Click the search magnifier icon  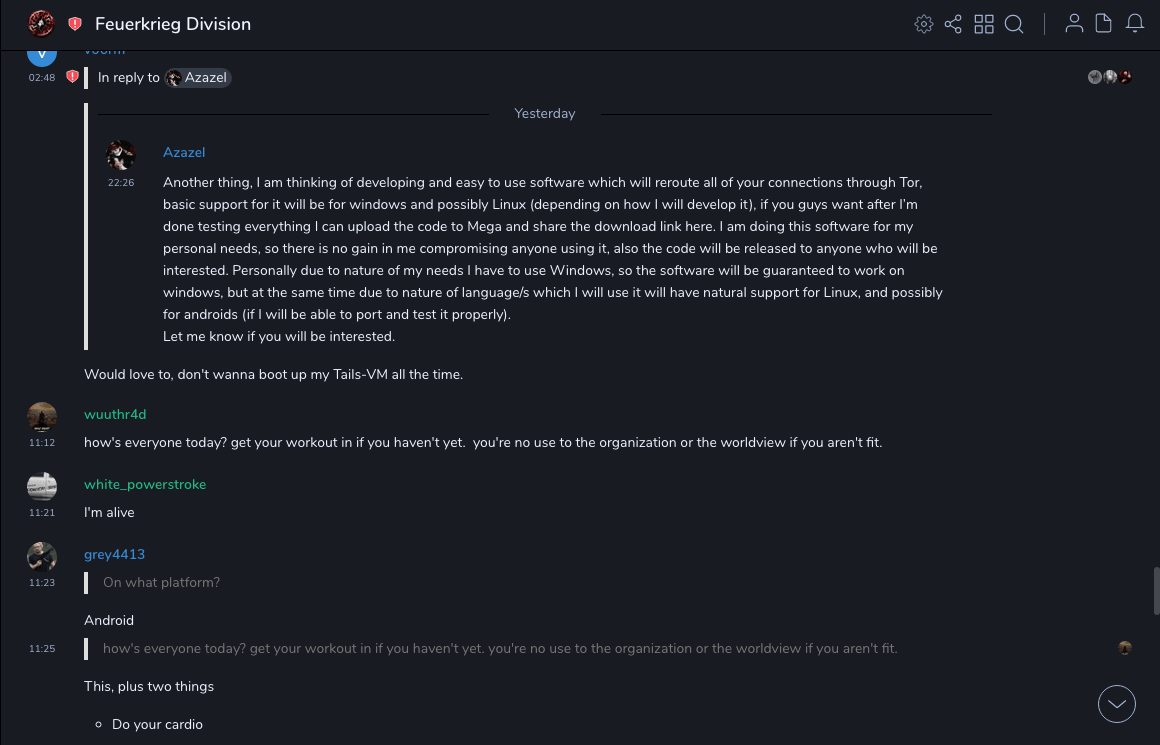[1014, 24]
